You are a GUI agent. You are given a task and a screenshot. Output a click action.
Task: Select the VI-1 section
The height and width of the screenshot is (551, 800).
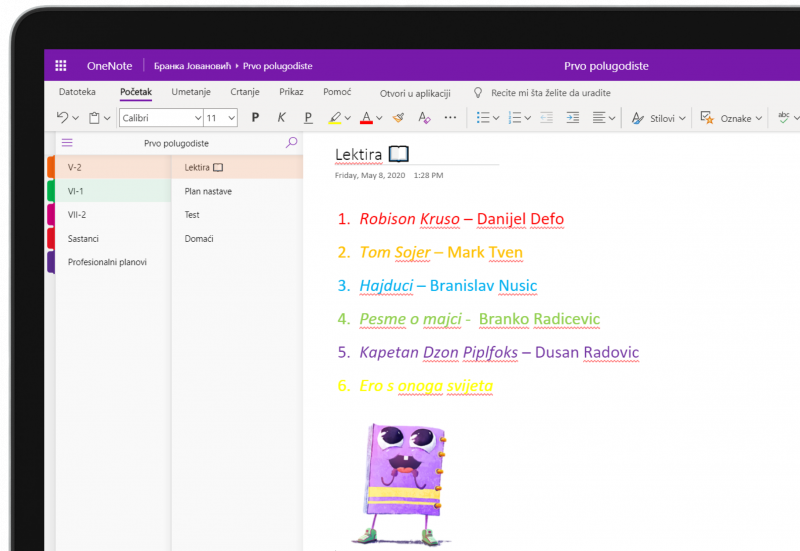(x=113, y=191)
